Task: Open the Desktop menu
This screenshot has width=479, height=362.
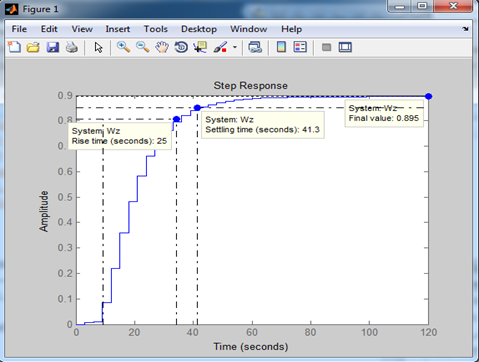Action: pyautogui.click(x=199, y=29)
